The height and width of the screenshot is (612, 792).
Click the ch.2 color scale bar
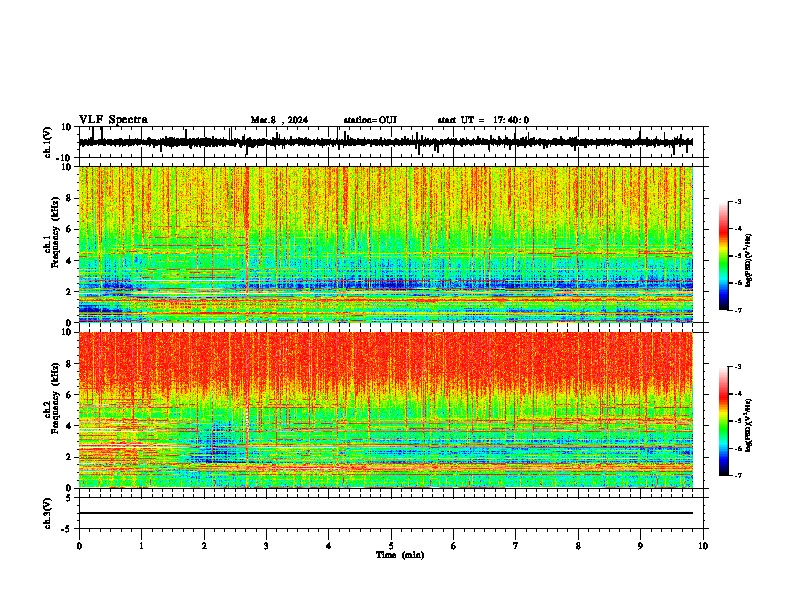coord(724,421)
